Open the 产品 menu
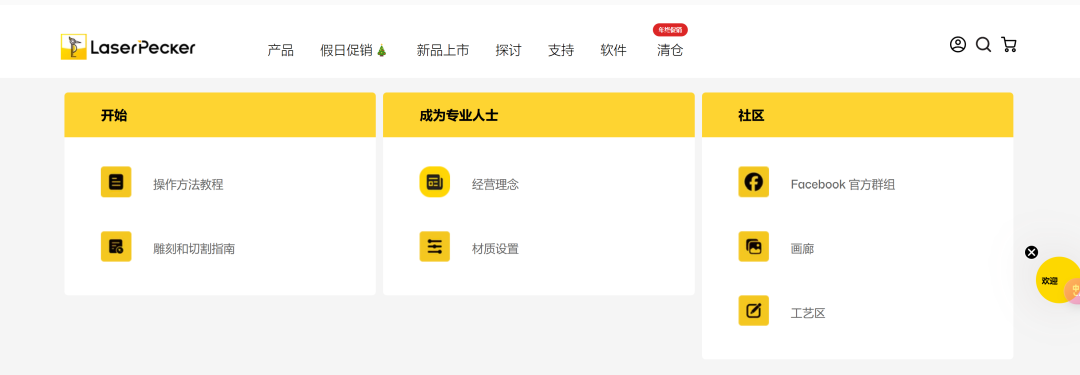Screen dimensions: 1080x375 (x=280, y=50)
